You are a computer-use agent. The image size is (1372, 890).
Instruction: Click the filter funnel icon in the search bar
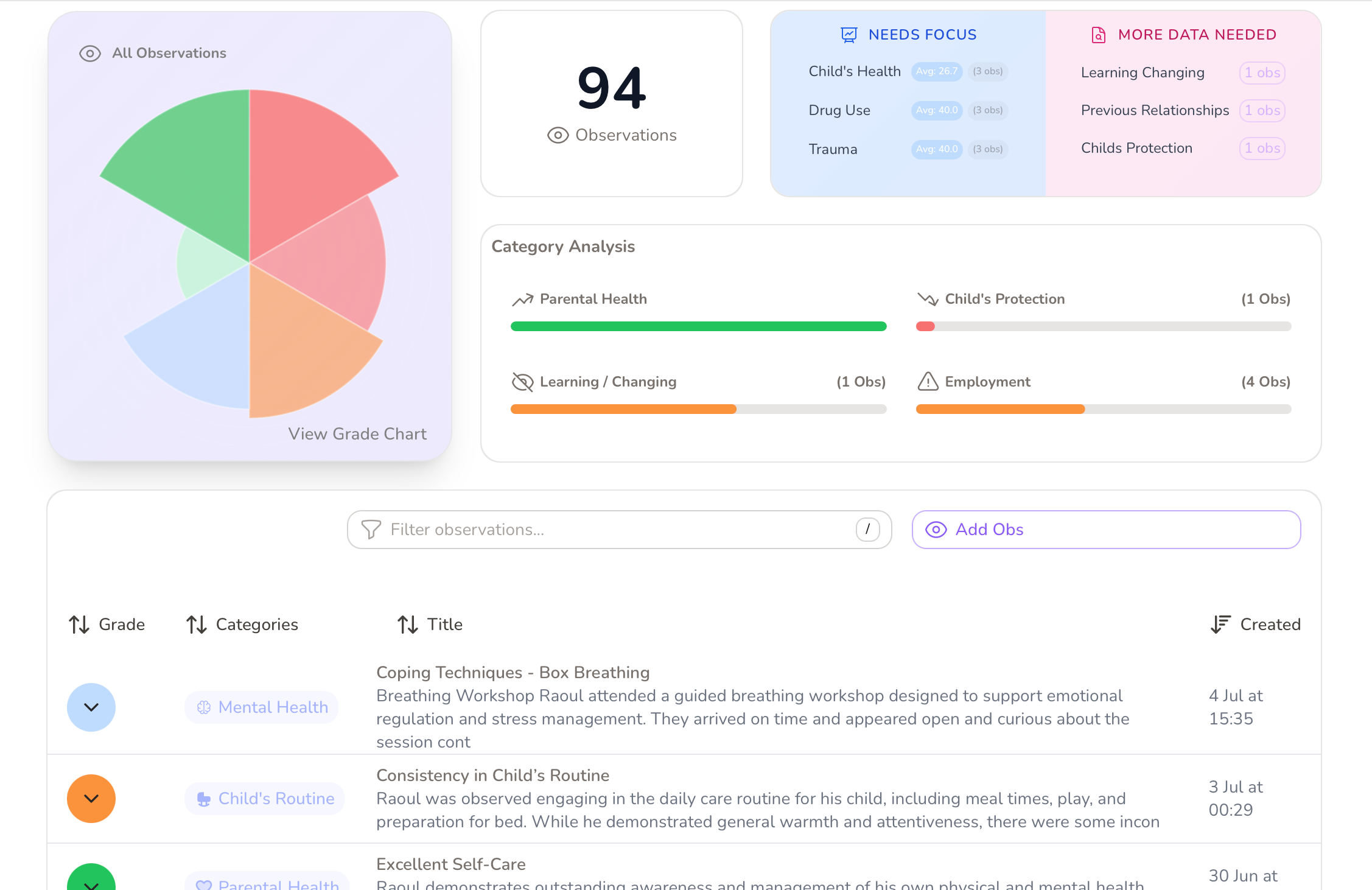[371, 529]
